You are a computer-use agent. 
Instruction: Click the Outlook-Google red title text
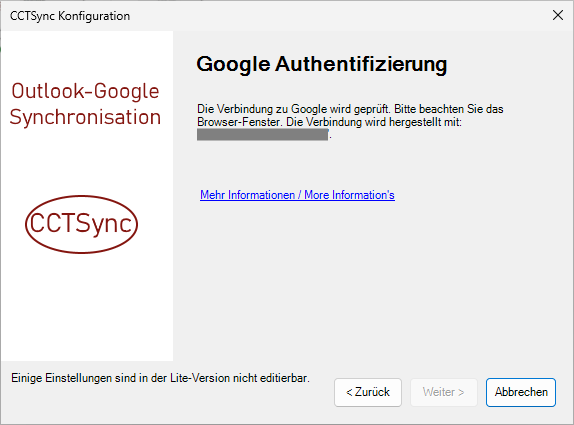pos(85,91)
